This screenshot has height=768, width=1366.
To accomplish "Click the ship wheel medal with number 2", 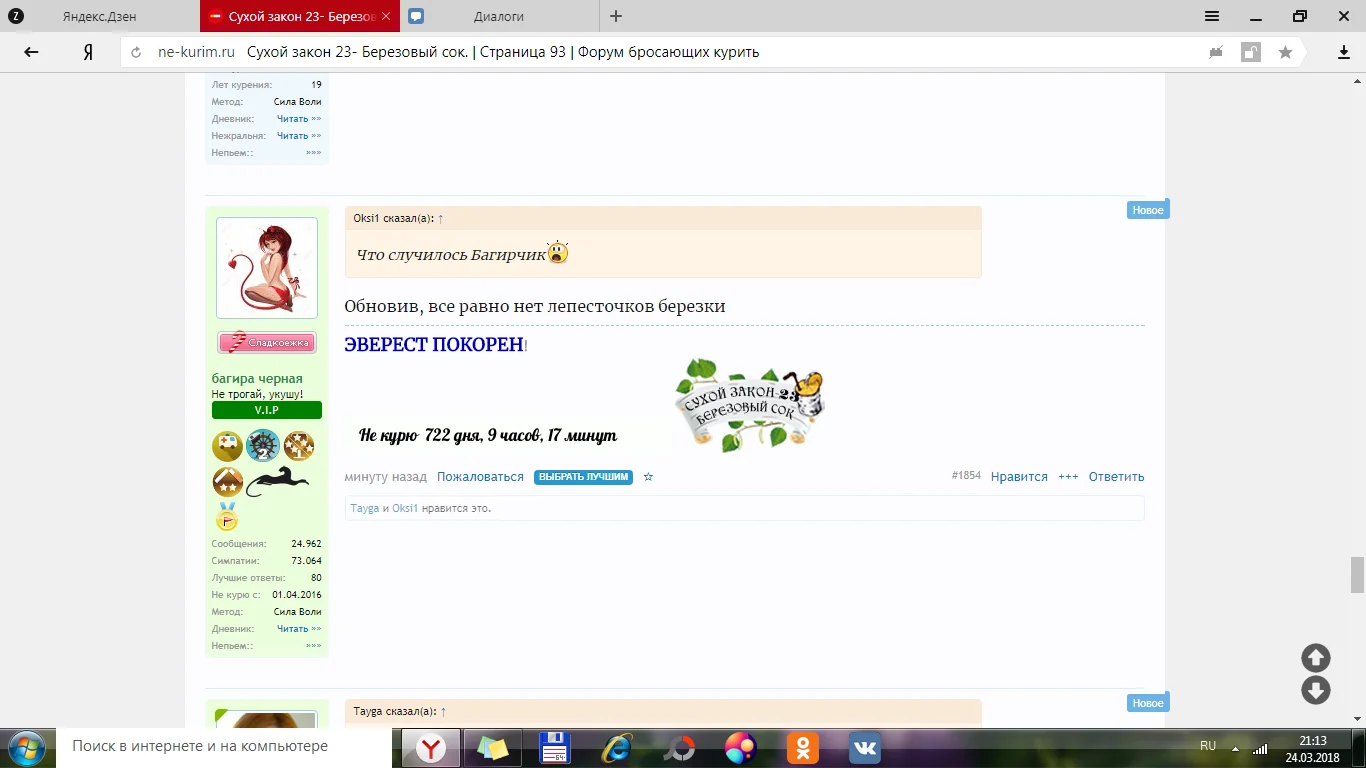I will [263, 446].
